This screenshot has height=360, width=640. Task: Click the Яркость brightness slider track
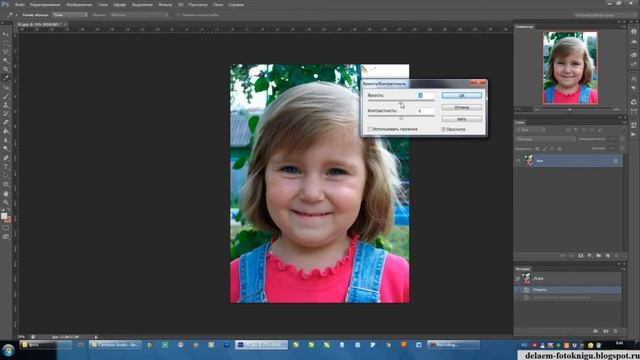(401, 101)
